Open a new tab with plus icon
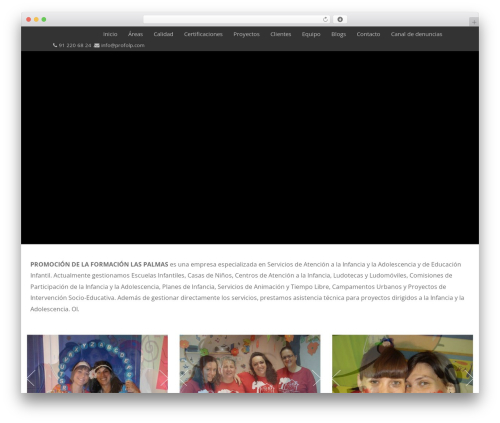The image size is (500, 423). point(474,22)
